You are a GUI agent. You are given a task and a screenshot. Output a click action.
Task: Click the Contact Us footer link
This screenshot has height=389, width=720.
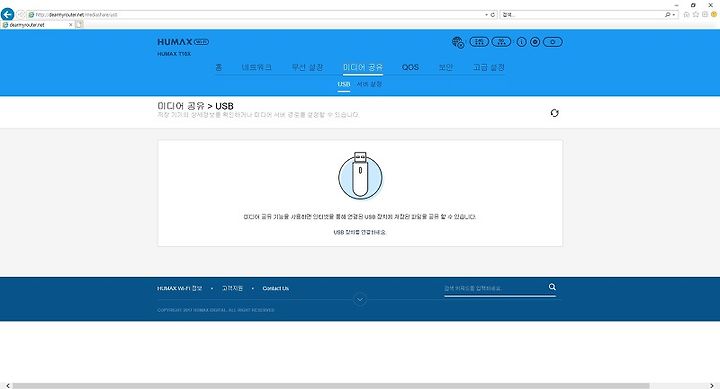click(276, 288)
